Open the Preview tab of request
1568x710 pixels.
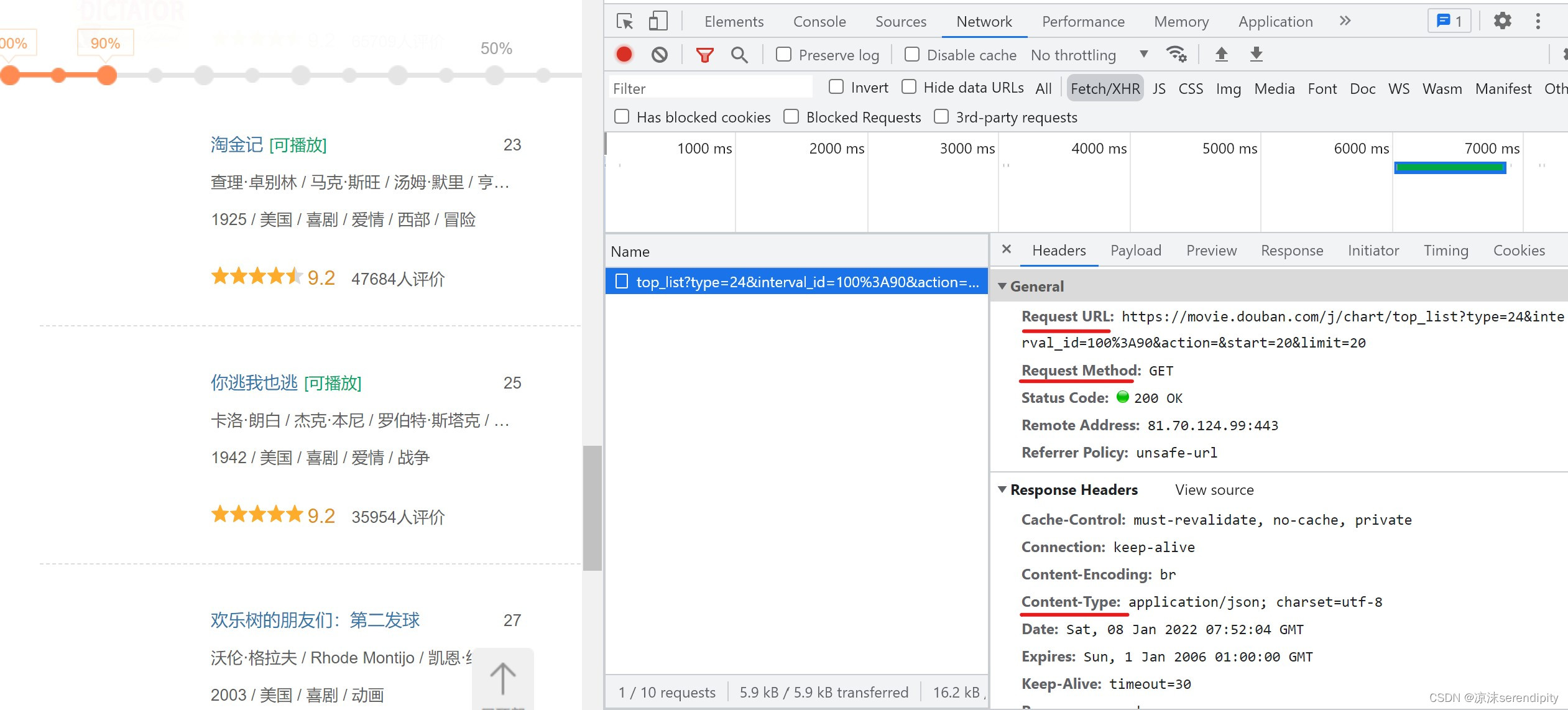pos(1211,251)
